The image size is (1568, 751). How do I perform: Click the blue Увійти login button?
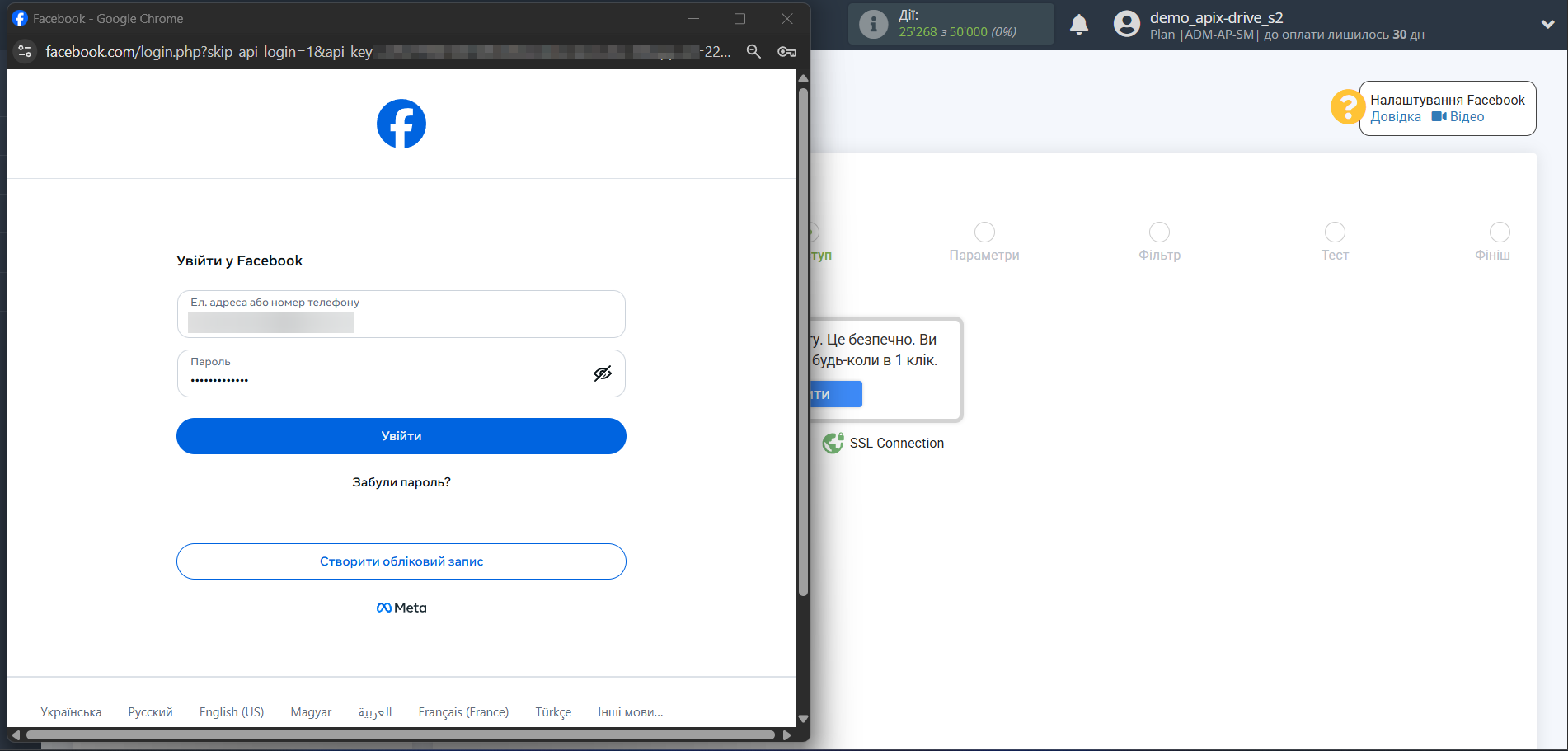pos(401,436)
